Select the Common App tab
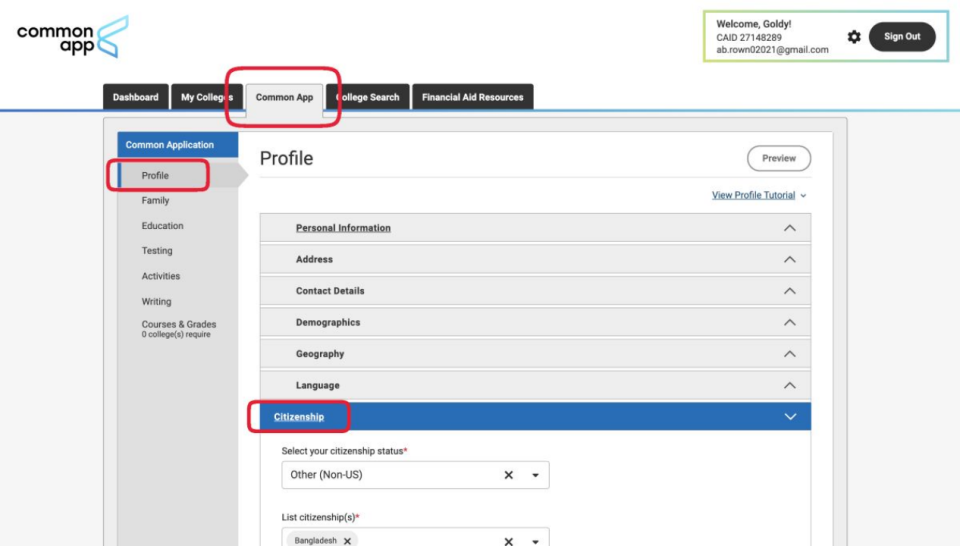Image resolution: width=960 pixels, height=546 pixels. (x=284, y=97)
